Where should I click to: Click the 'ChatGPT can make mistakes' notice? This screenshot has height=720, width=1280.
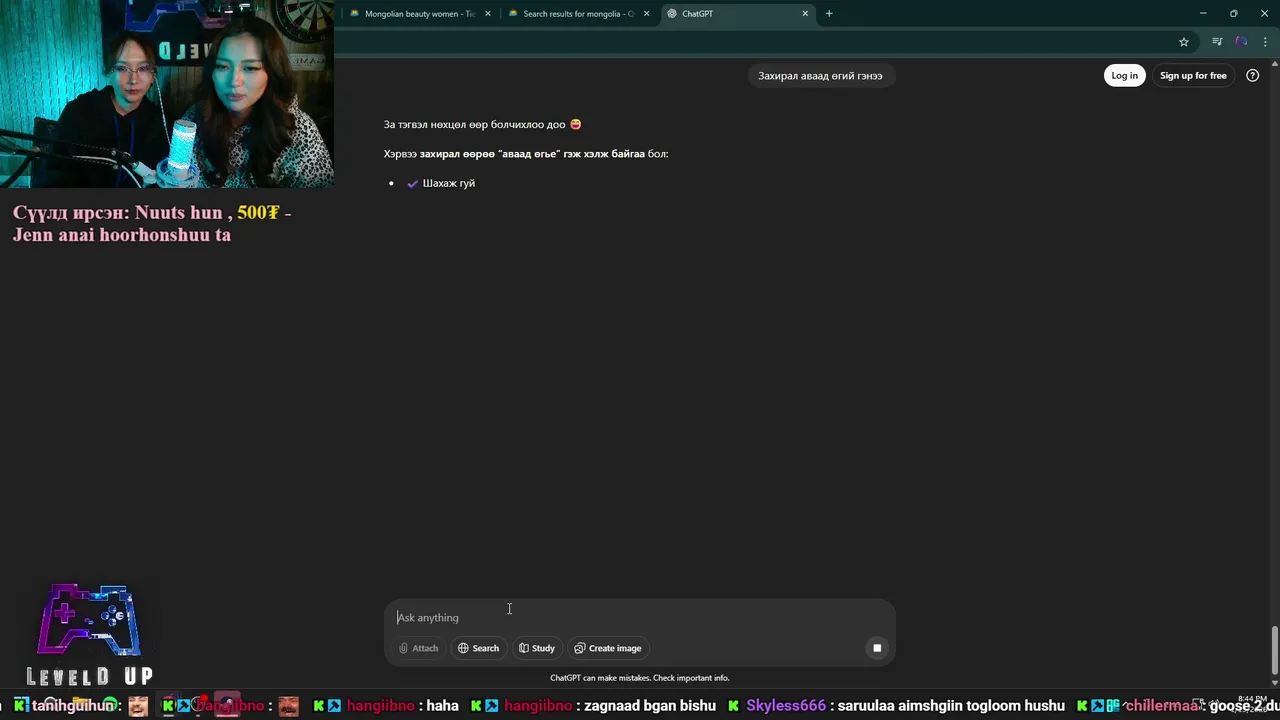click(x=640, y=678)
